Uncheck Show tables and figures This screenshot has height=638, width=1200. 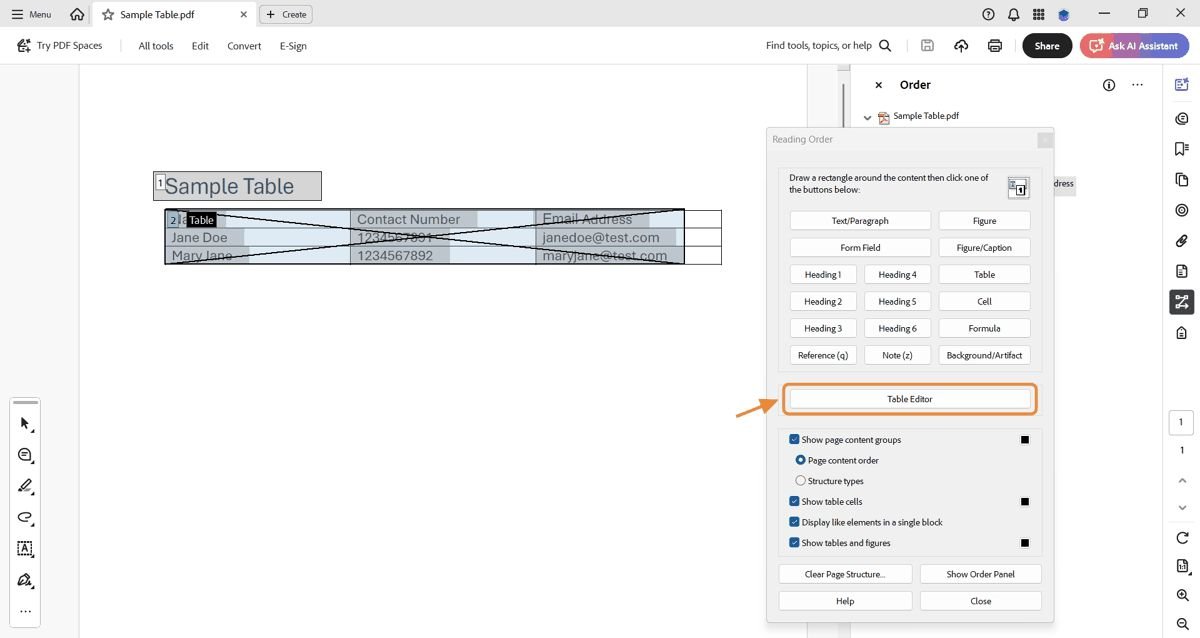click(x=794, y=543)
